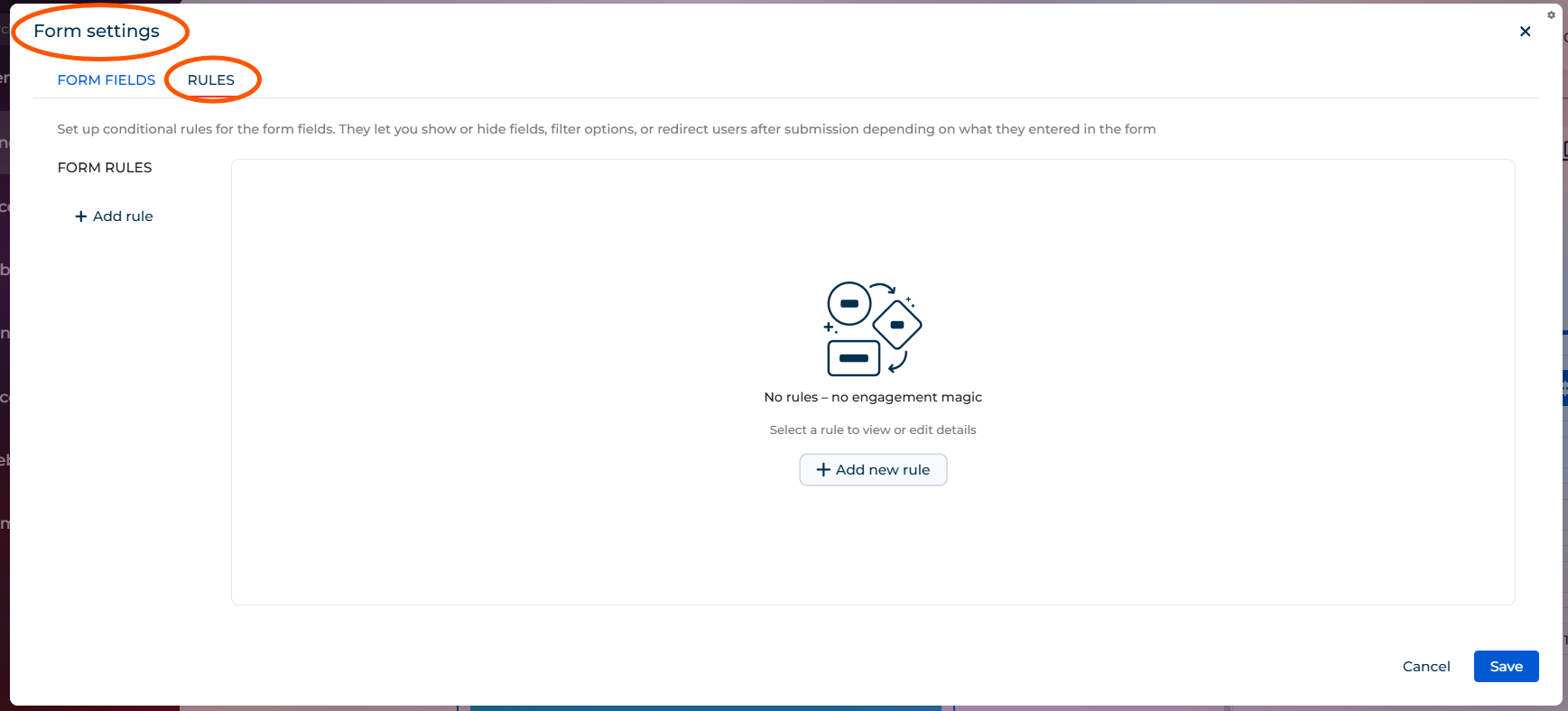Click the curved arrow at top of illustration

pyautogui.click(x=885, y=289)
